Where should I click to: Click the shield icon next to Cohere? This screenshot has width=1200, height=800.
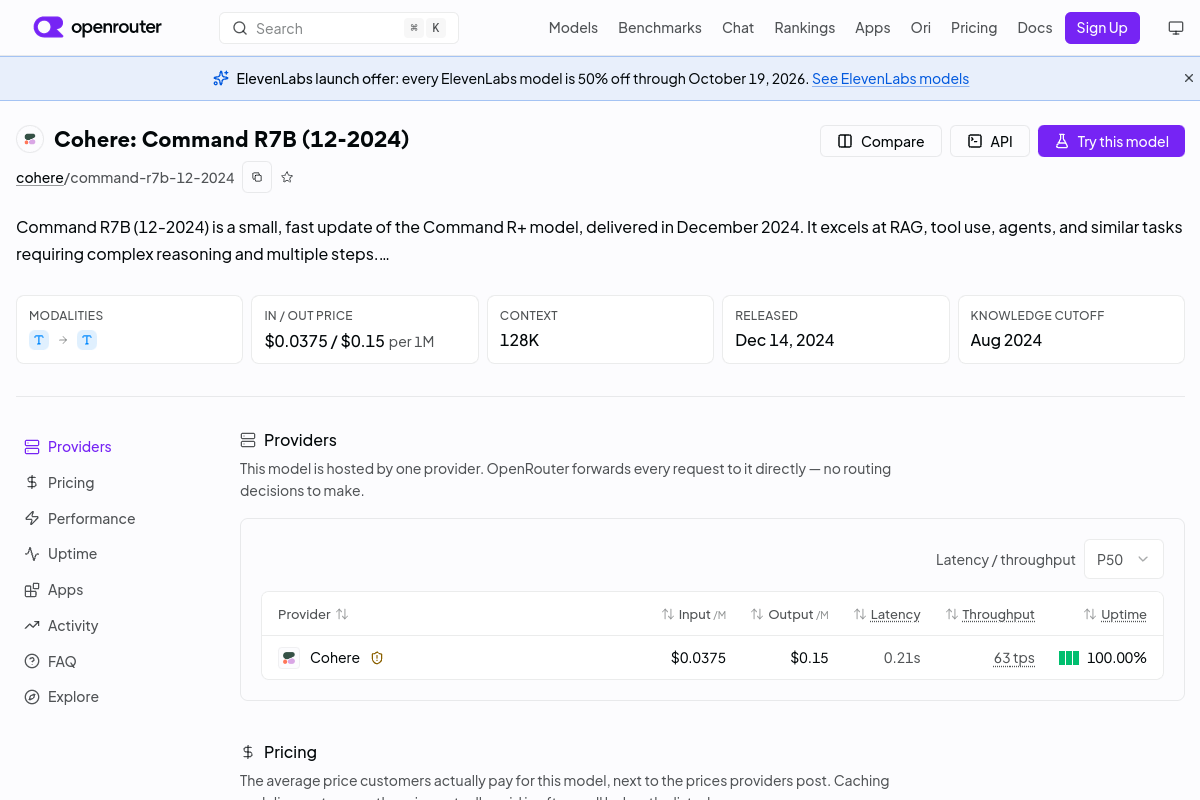click(377, 658)
